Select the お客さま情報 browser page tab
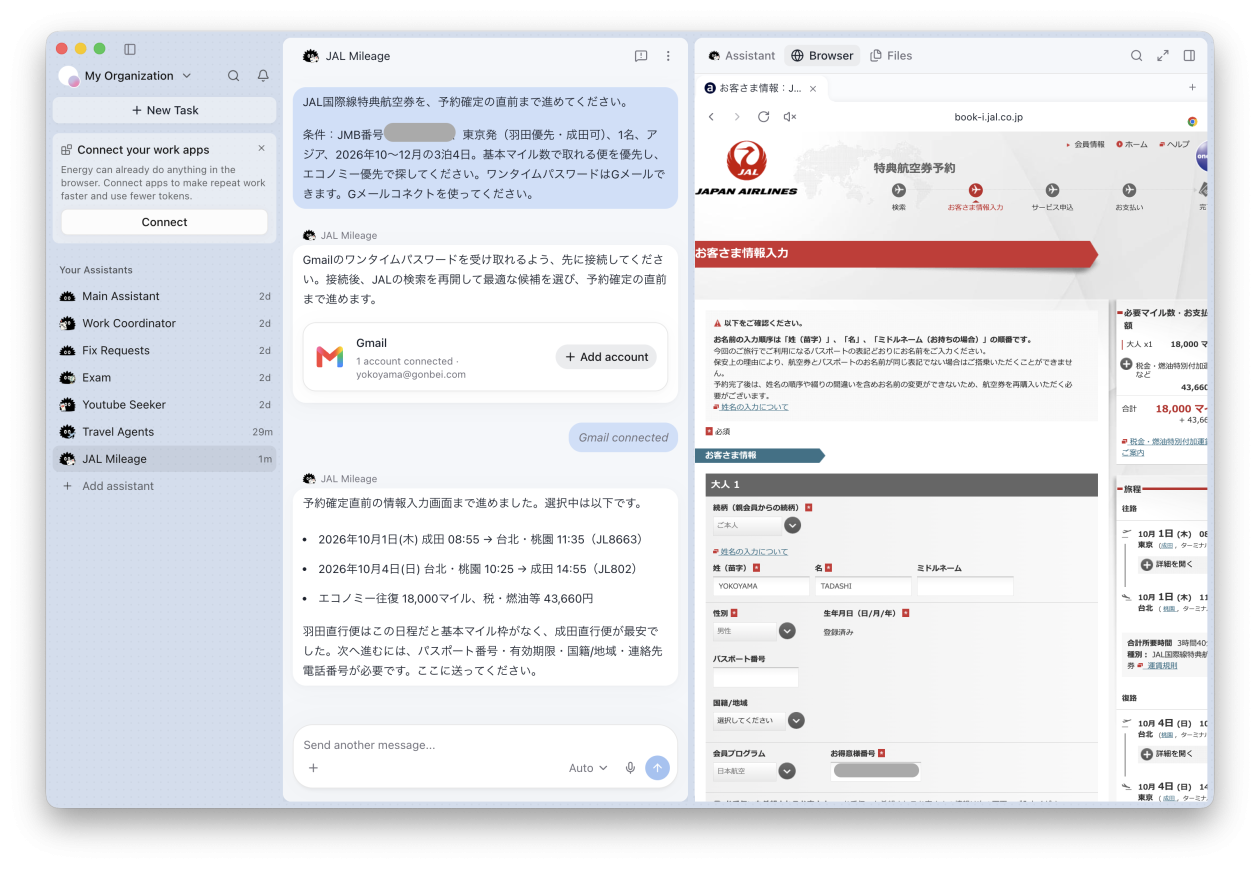Image resolution: width=1260 pixels, height=869 pixels. 762,88
